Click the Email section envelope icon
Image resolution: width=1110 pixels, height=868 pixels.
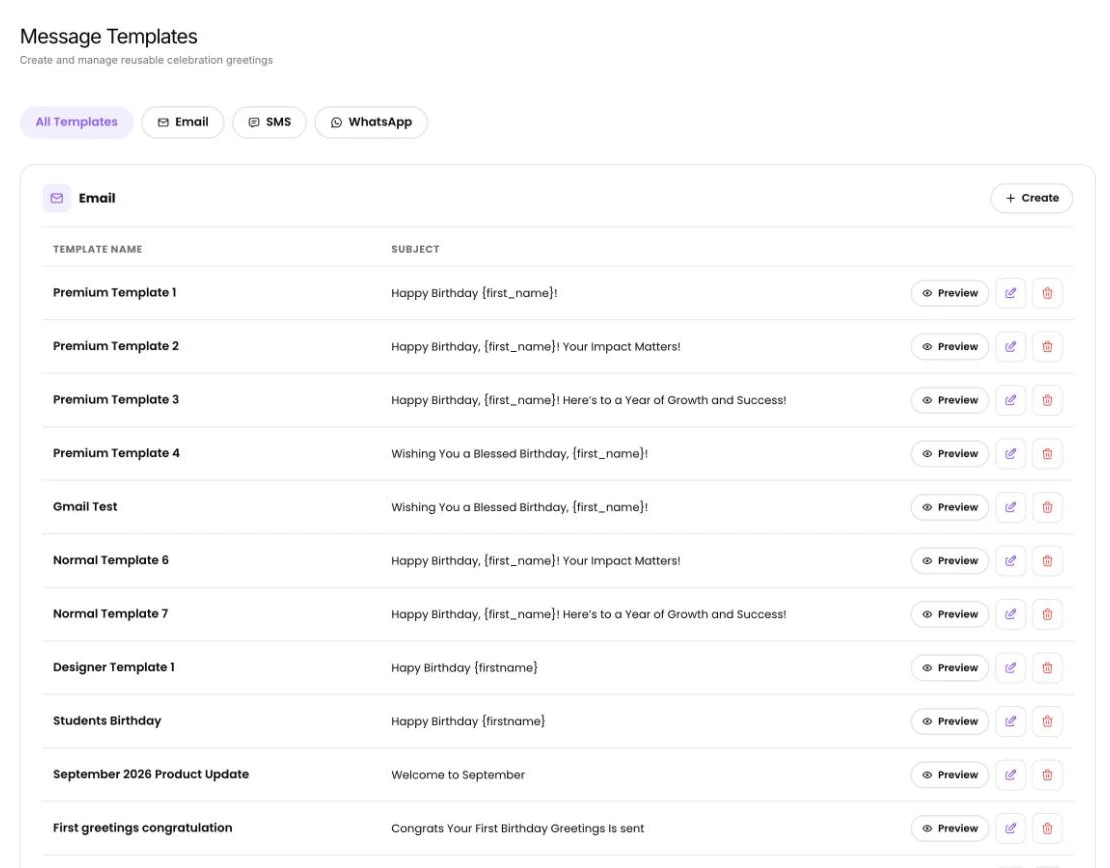tap(57, 198)
